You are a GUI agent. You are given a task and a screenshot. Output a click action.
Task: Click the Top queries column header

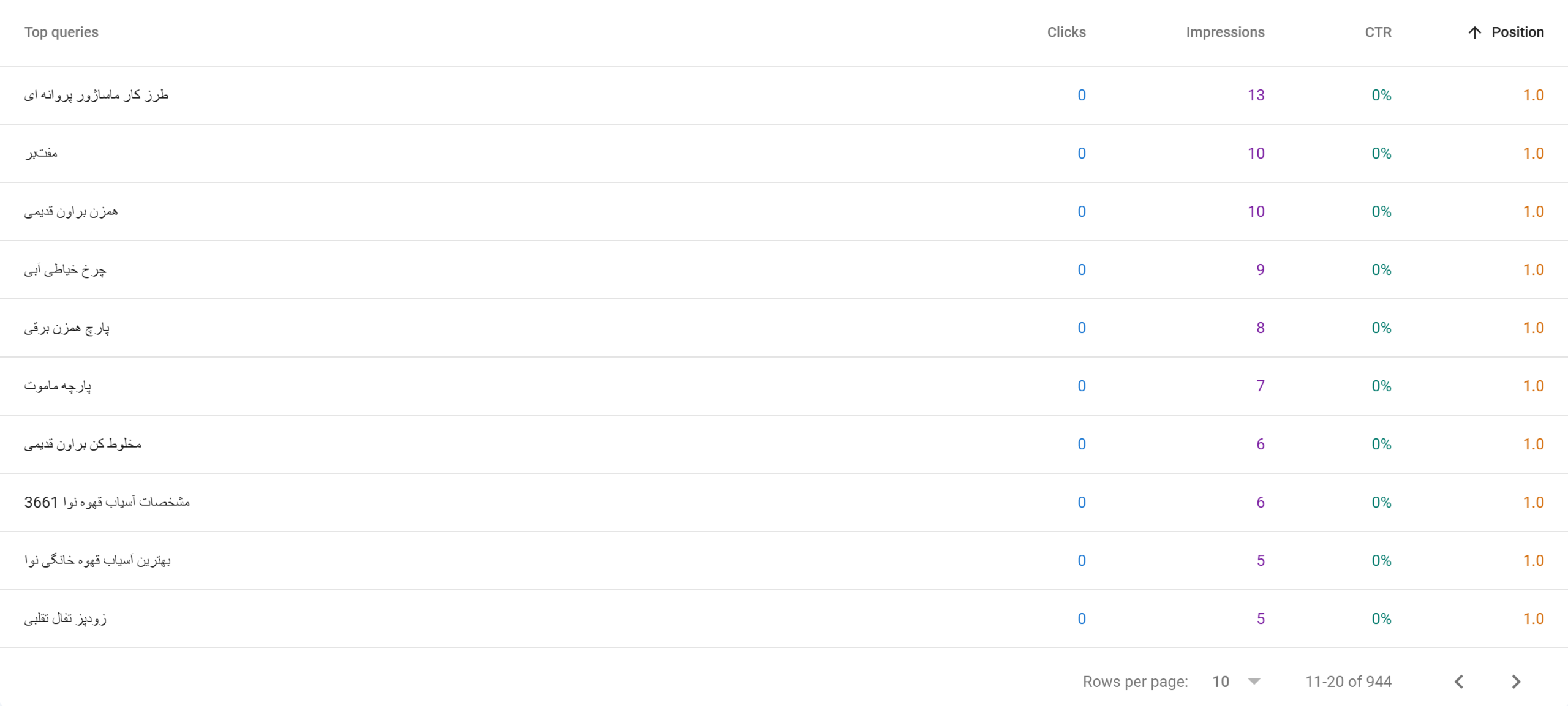click(x=61, y=32)
